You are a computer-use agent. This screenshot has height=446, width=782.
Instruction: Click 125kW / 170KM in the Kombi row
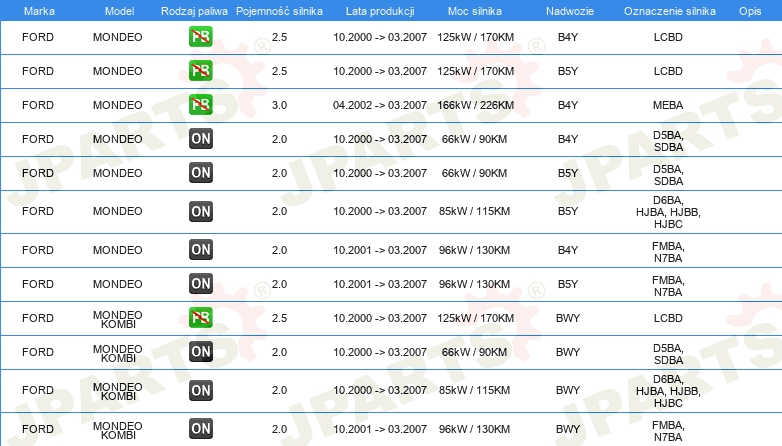pyautogui.click(x=475, y=318)
